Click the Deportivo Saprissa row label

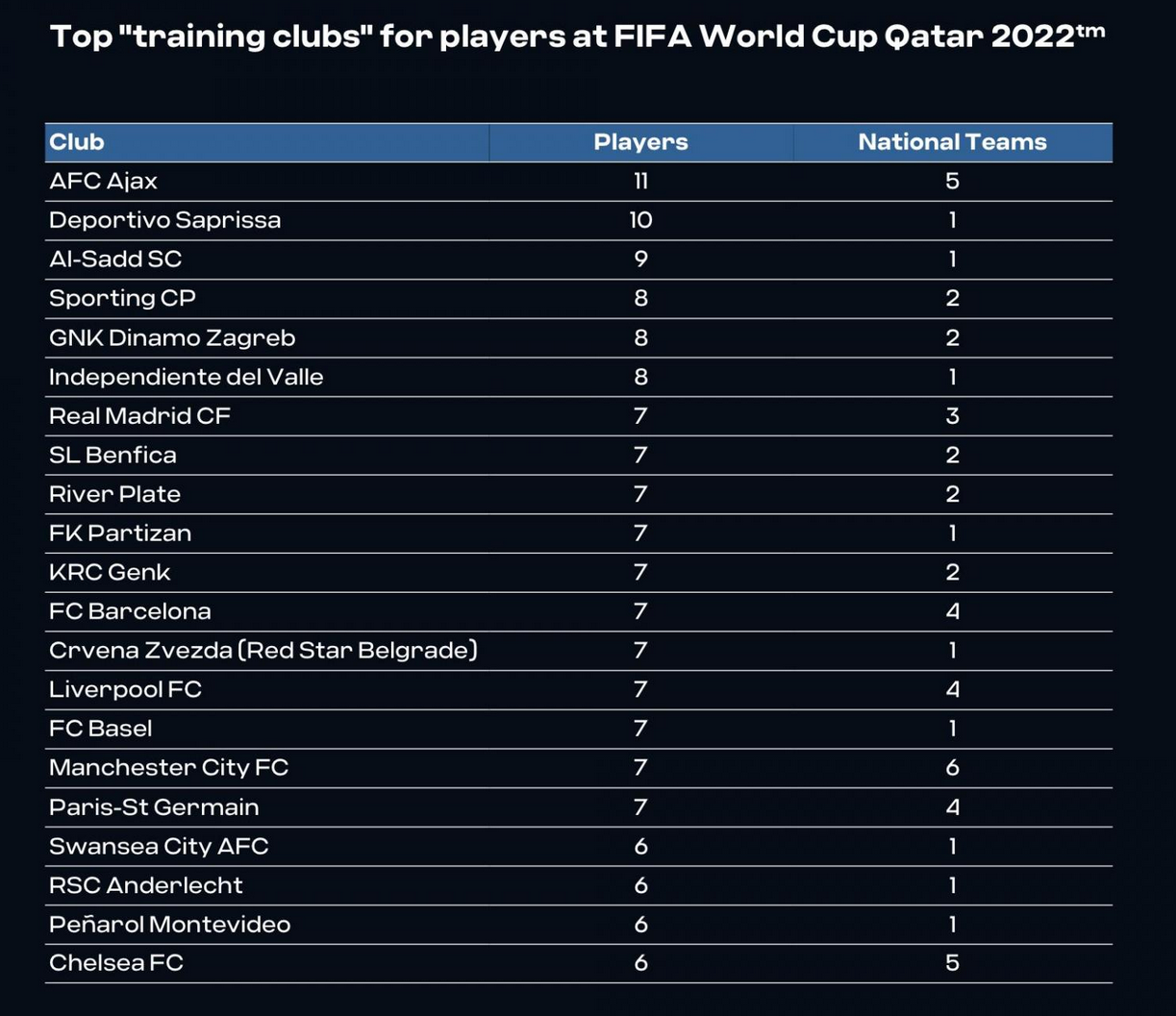(x=164, y=220)
